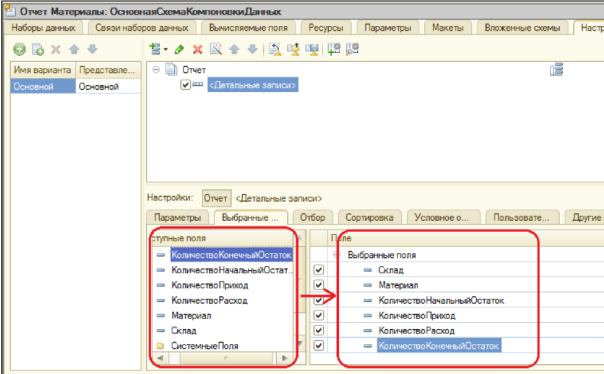Click the red X delete structure element icon

(x=198, y=49)
